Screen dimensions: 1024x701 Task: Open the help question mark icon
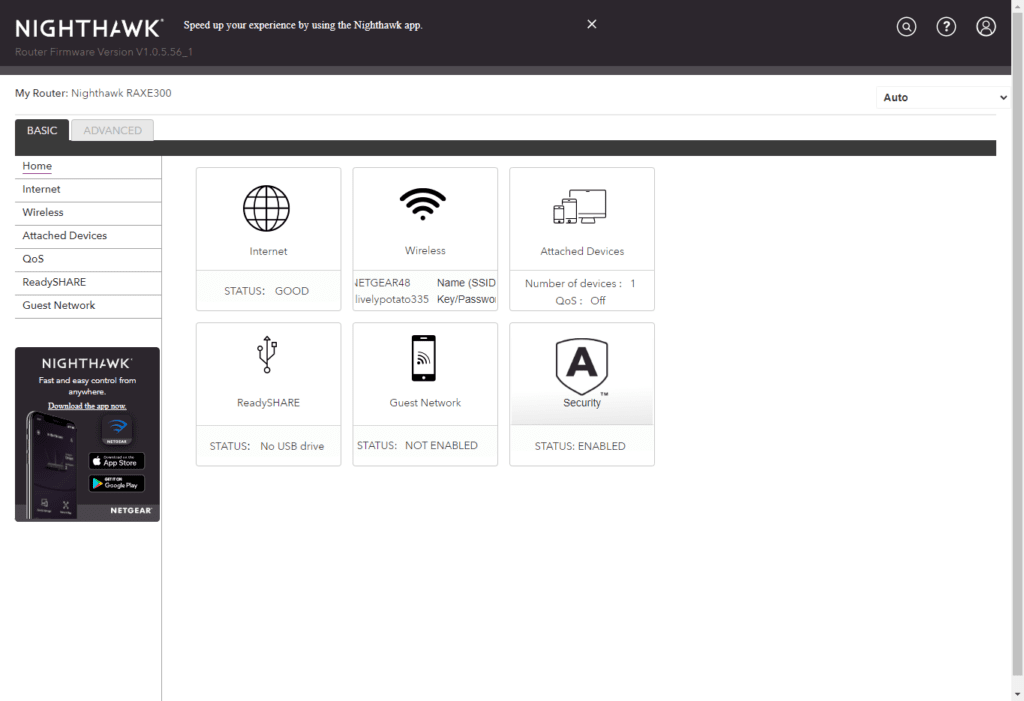[x=946, y=27]
